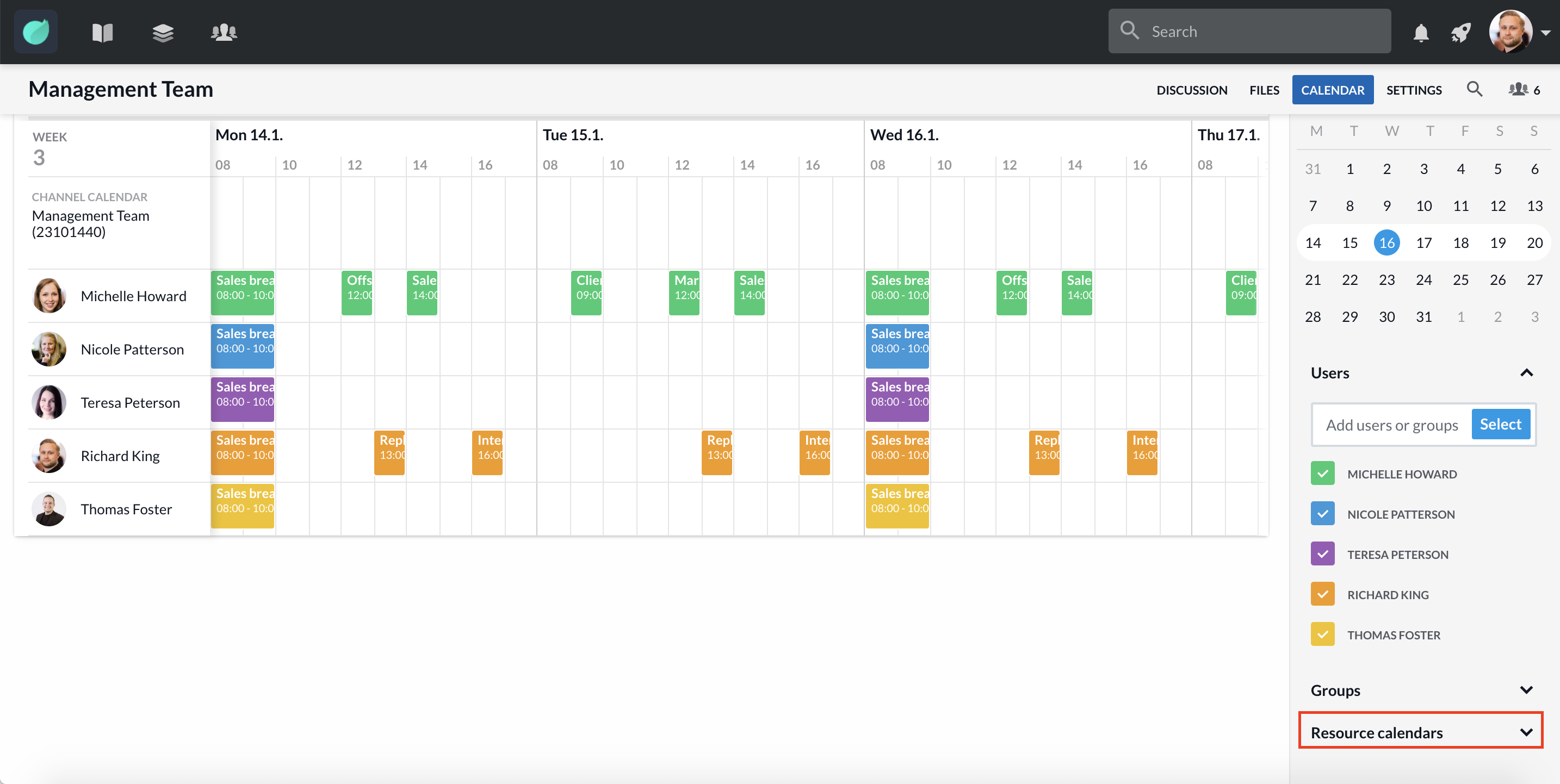This screenshot has height=784, width=1560.
Task: Click the rocket icon
Action: tap(1460, 32)
